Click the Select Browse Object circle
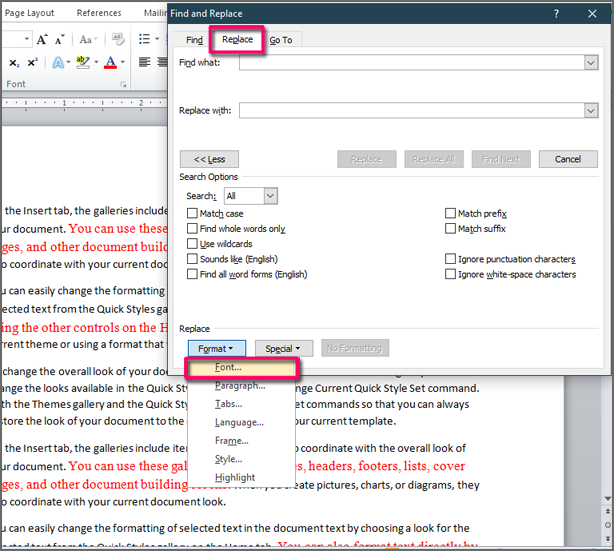The width and height of the screenshot is (614, 551). (x=608, y=525)
